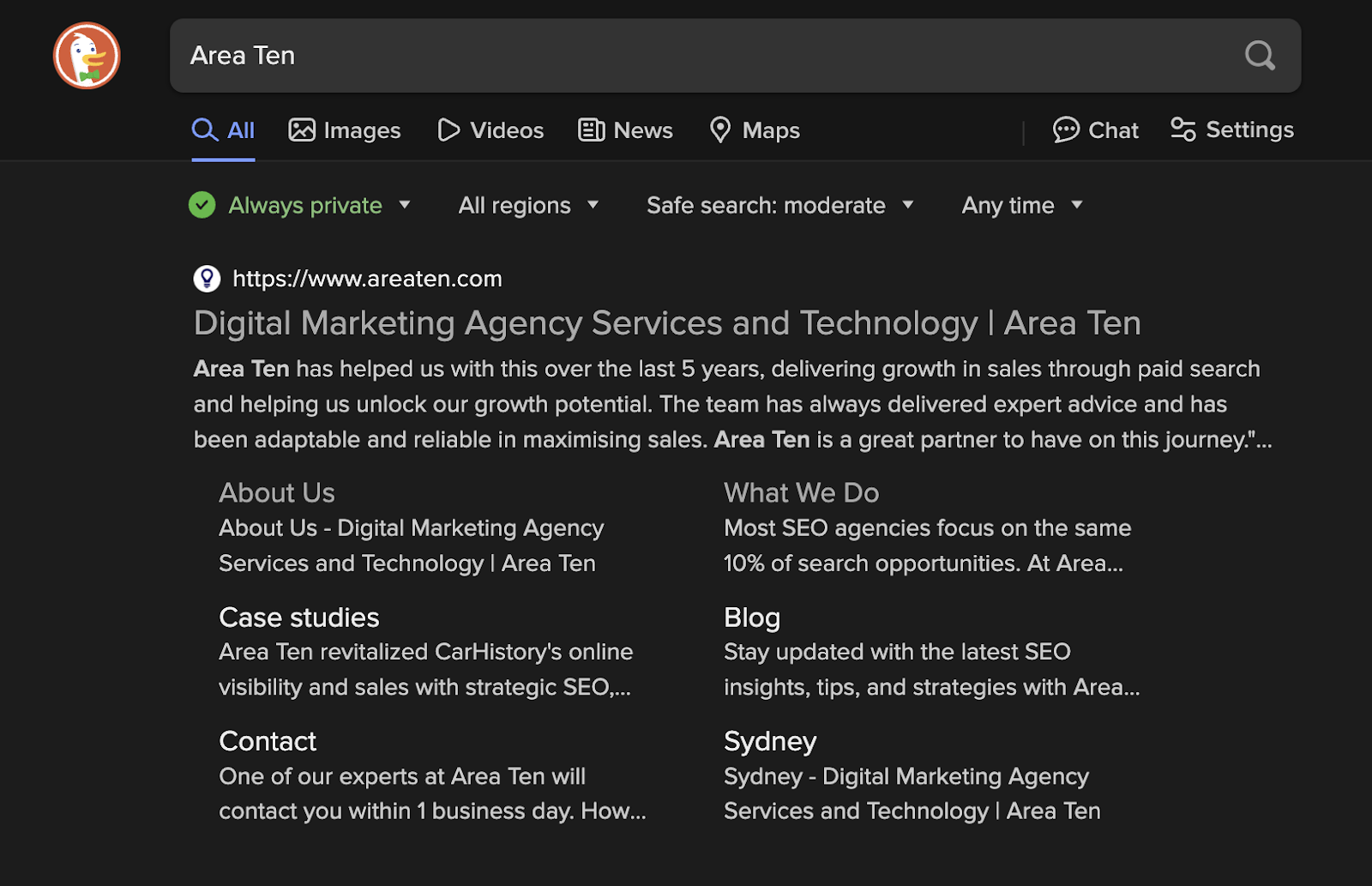
Task: Open the Blog sitelink
Action: point(752,618)
